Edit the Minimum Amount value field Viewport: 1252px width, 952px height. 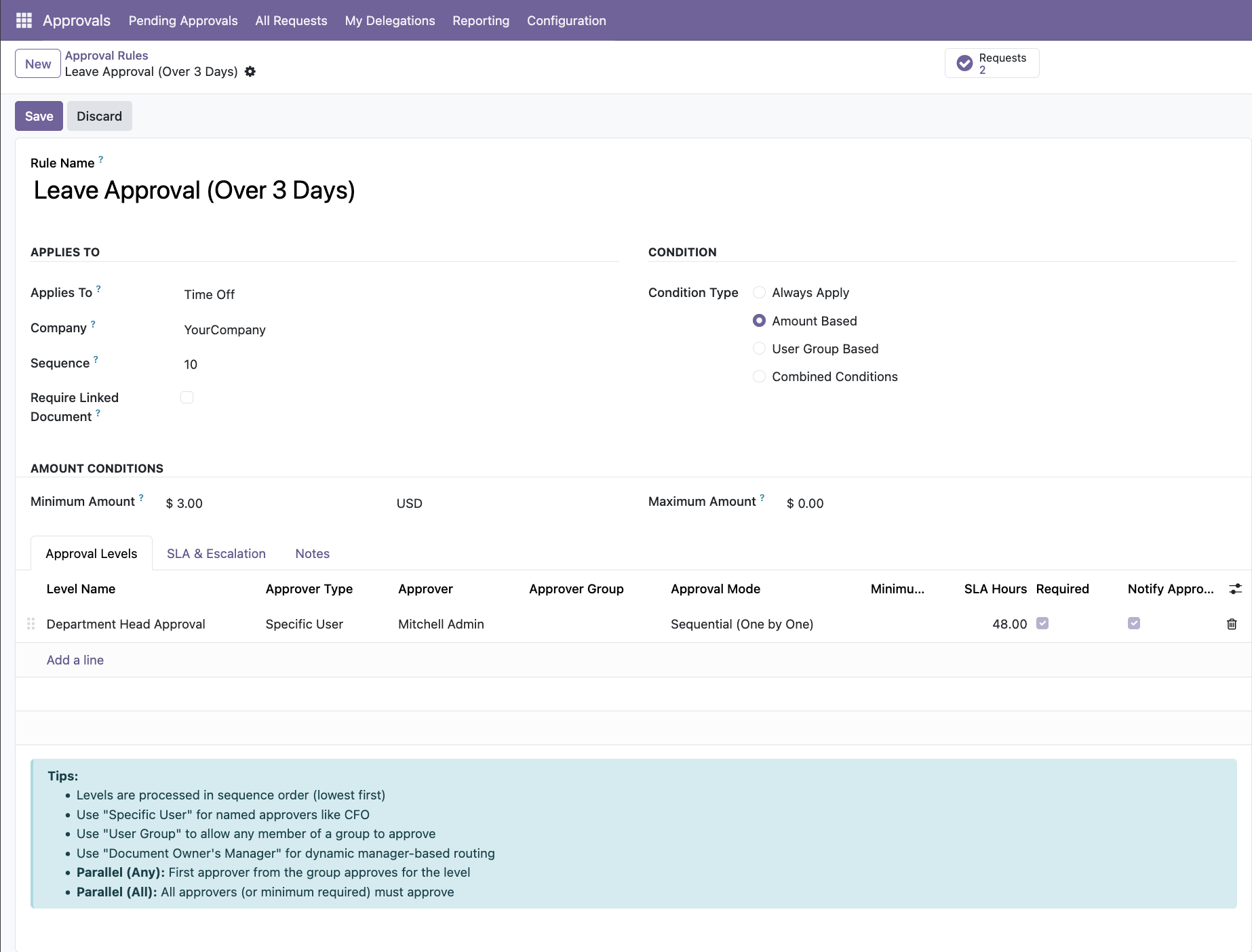point(184,503)
